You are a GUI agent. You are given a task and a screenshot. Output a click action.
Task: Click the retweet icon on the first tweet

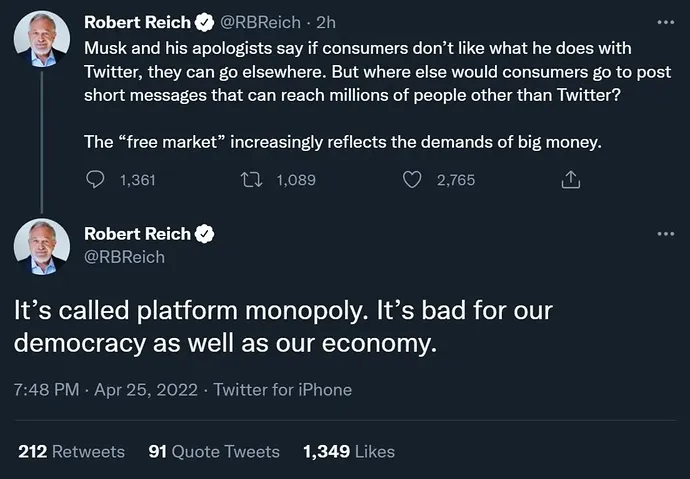click(254, 180)
